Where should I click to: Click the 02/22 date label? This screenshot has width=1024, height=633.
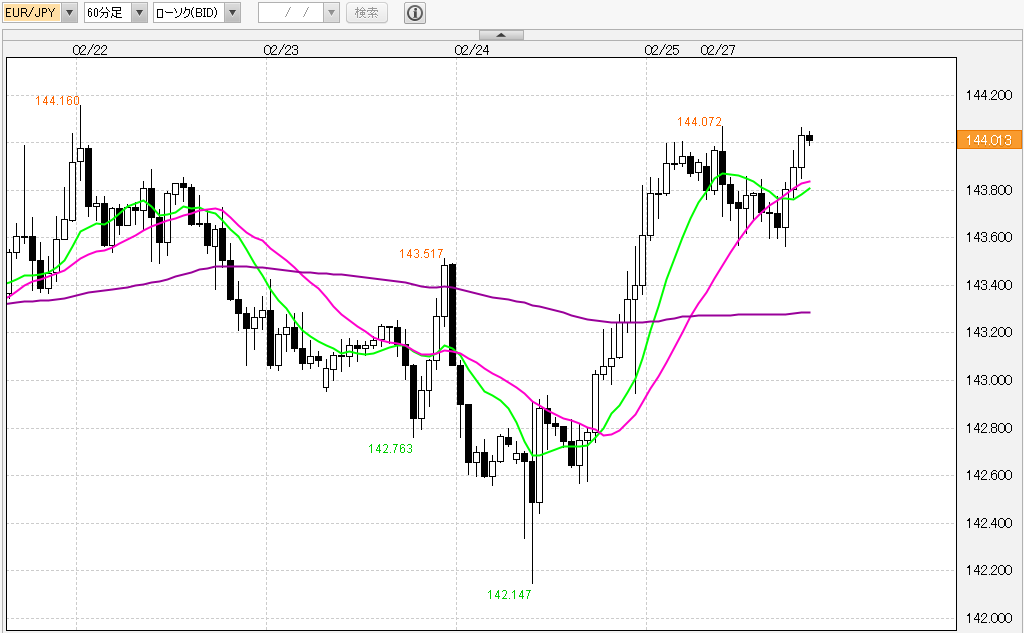[x=90, y=50]
